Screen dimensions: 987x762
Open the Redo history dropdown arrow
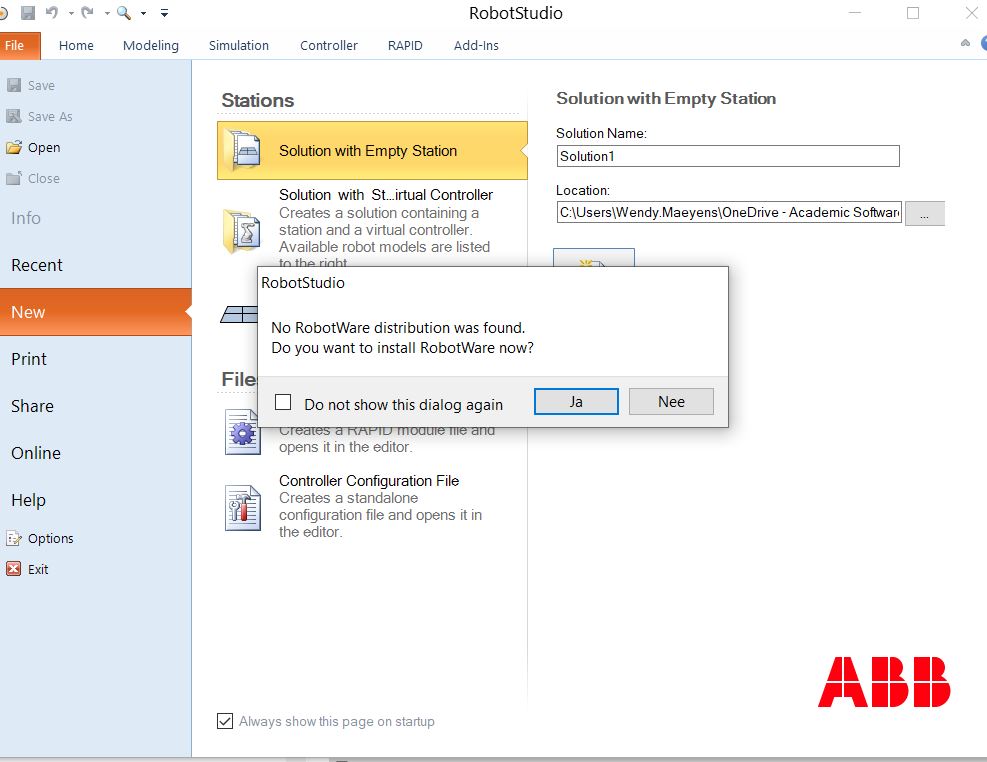point(107,13)
